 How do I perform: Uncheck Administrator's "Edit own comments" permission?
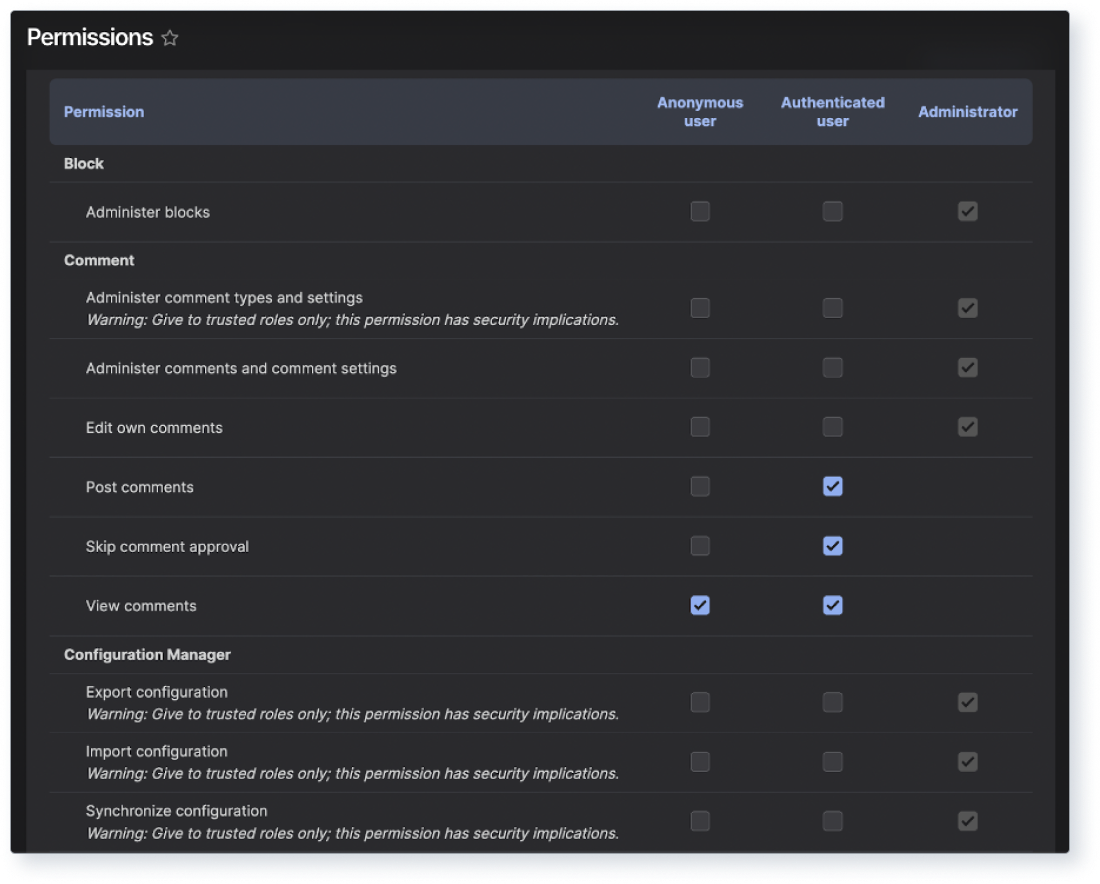pos(967,427)
